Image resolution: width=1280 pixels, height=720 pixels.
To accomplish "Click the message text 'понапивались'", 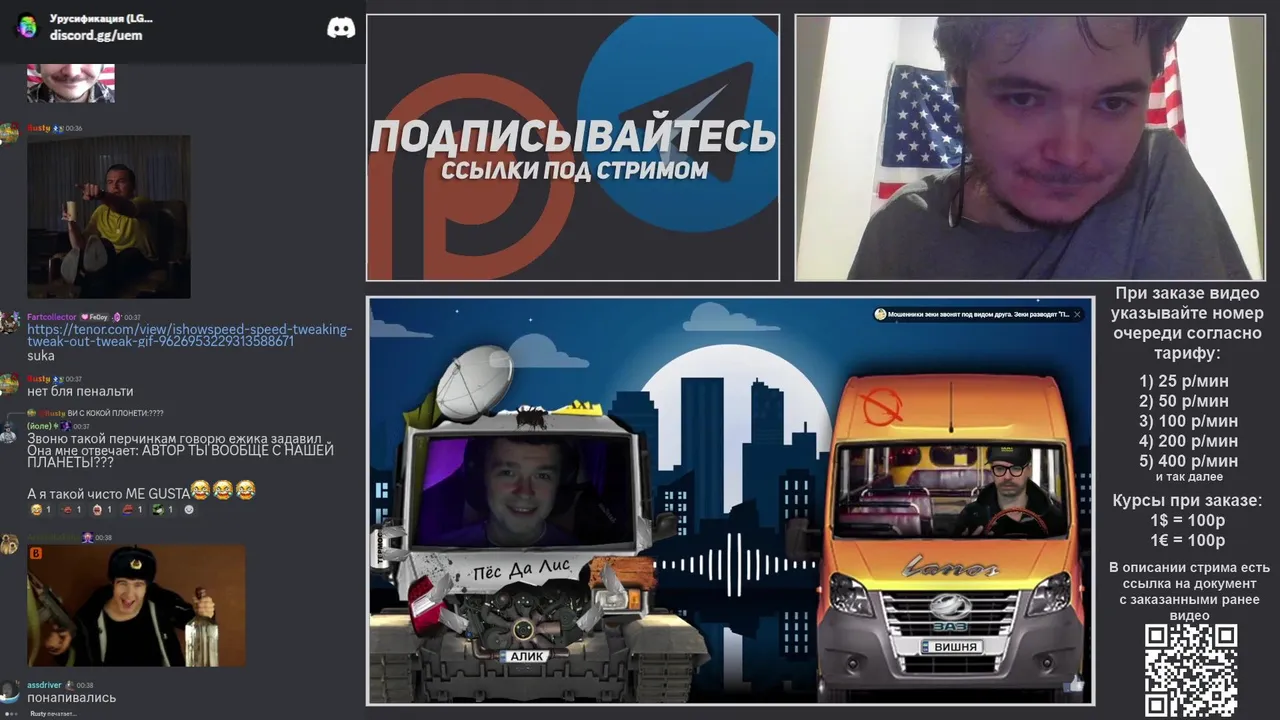I will (x=71, y=698).
